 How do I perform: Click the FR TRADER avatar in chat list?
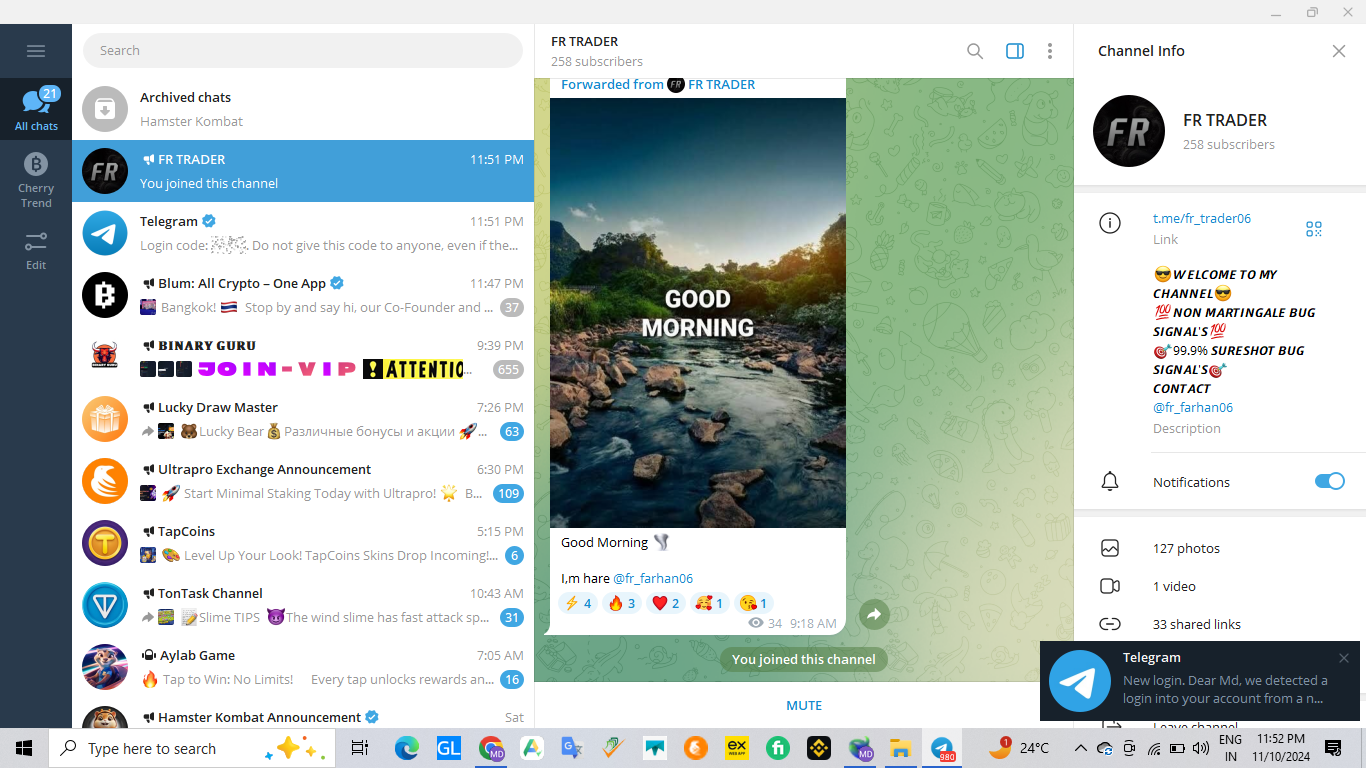pos(105,171)
